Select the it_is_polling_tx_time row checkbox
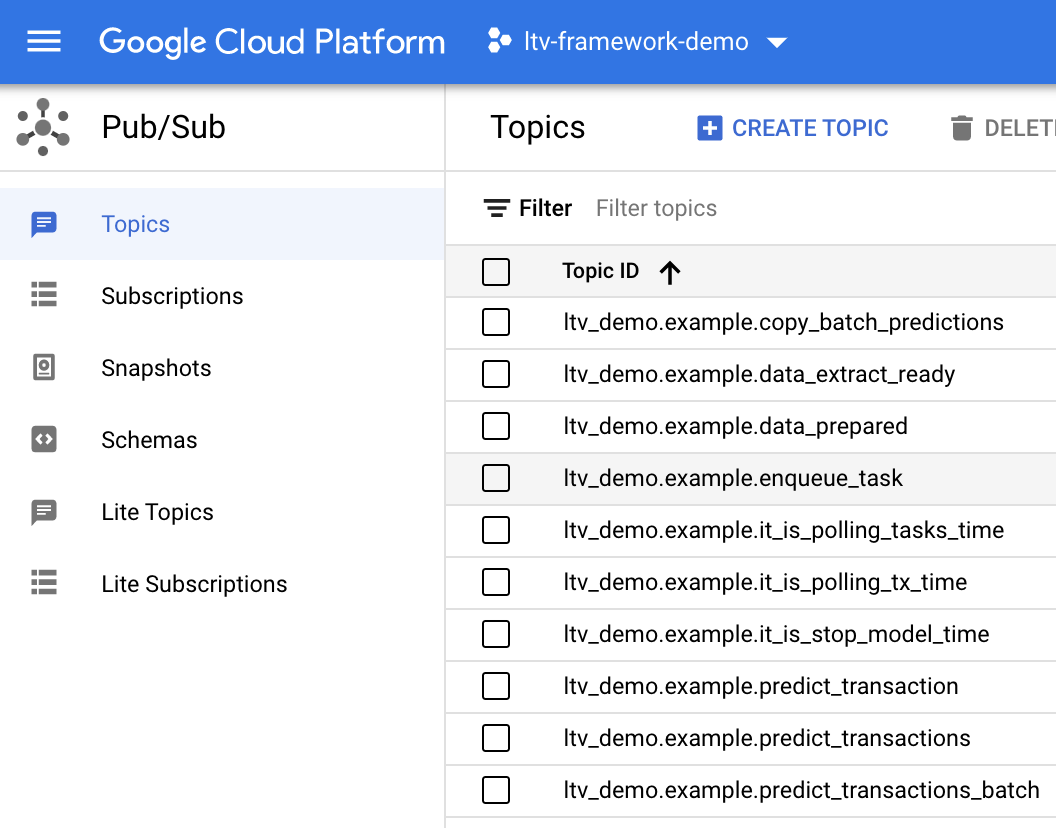Viewport: 1056px width, 828px height. (x=496, y=582)
